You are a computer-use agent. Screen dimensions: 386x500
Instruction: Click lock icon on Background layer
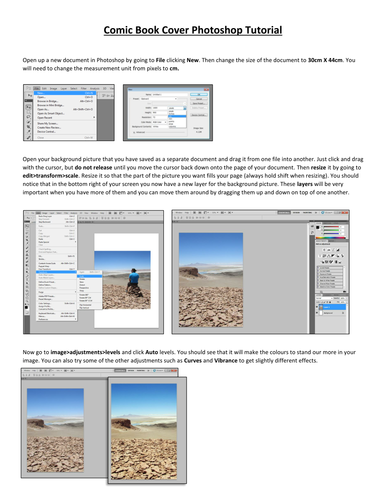[x=343, y=313]
